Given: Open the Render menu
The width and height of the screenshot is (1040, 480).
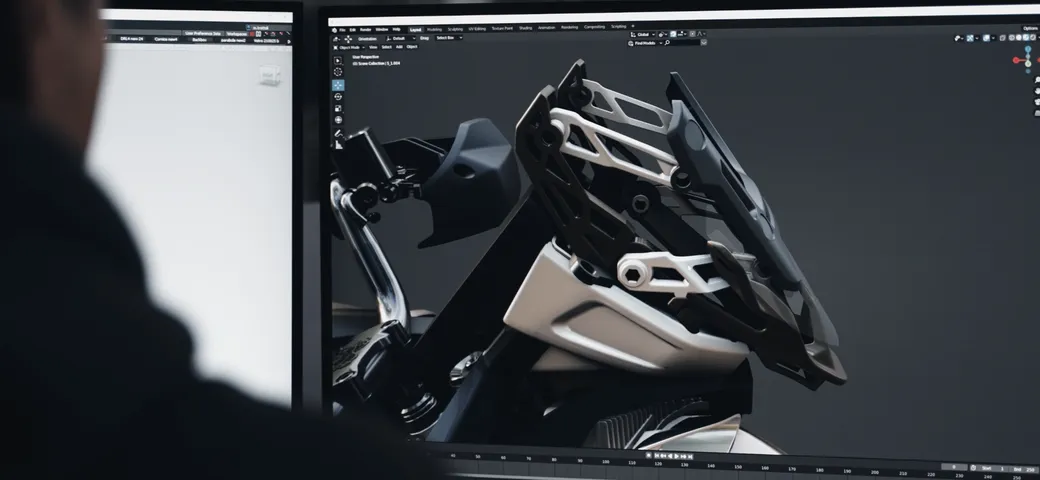Looking at the screenshot, I should pyautogui.click(x=365, y=30).
